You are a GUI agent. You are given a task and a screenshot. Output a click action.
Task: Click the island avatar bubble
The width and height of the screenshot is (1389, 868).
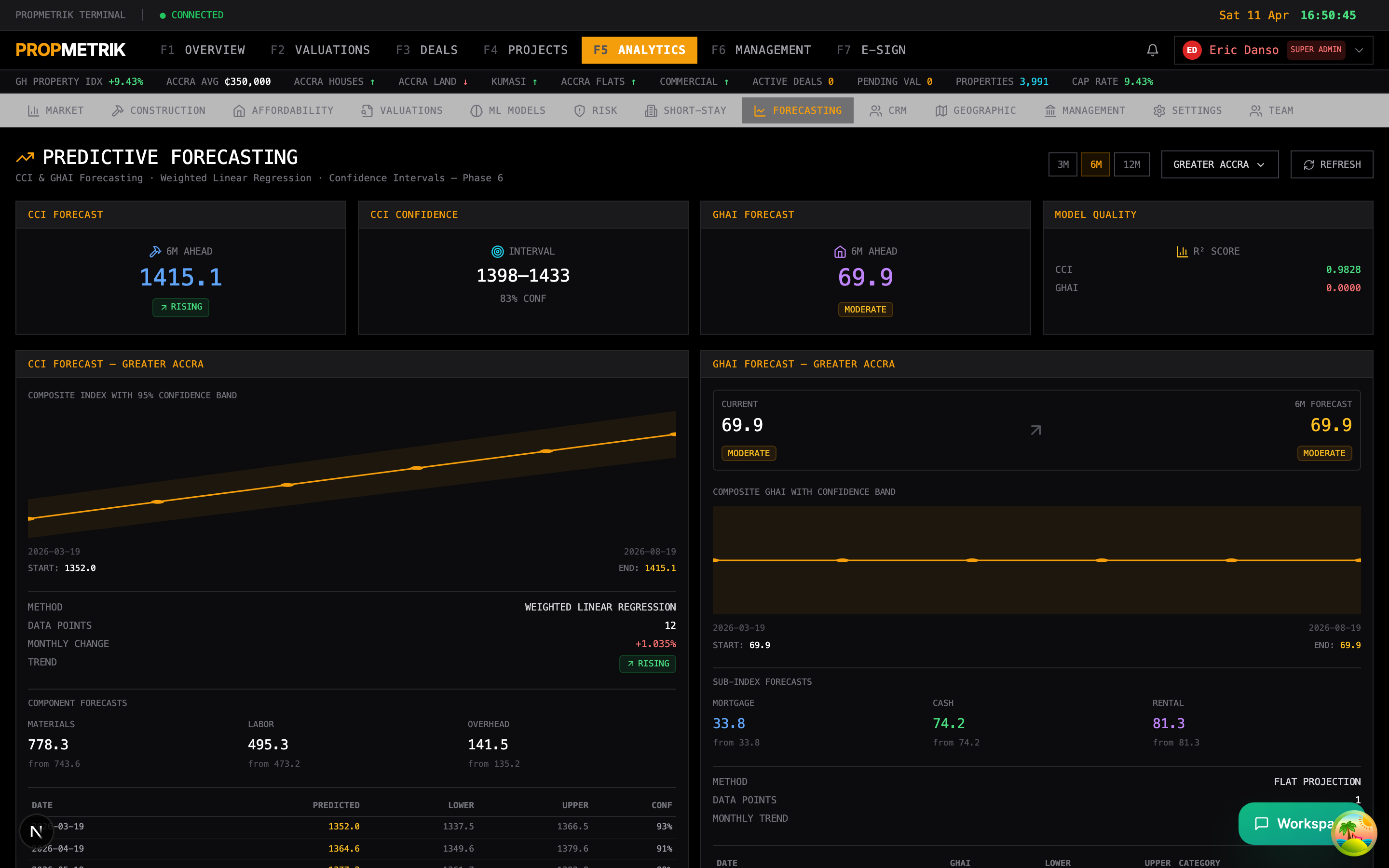(x=1353, y=832)
